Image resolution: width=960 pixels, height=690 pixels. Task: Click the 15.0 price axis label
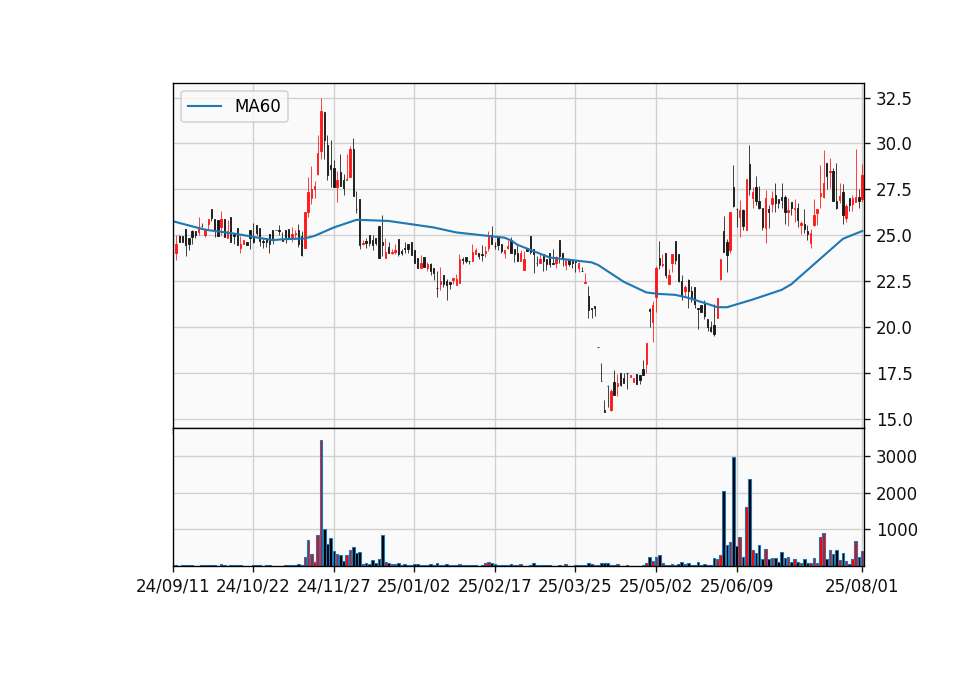click(894, 419)
